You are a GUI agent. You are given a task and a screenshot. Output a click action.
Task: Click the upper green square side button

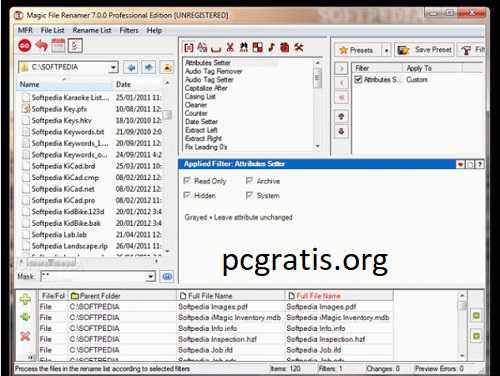coord(476,315)
